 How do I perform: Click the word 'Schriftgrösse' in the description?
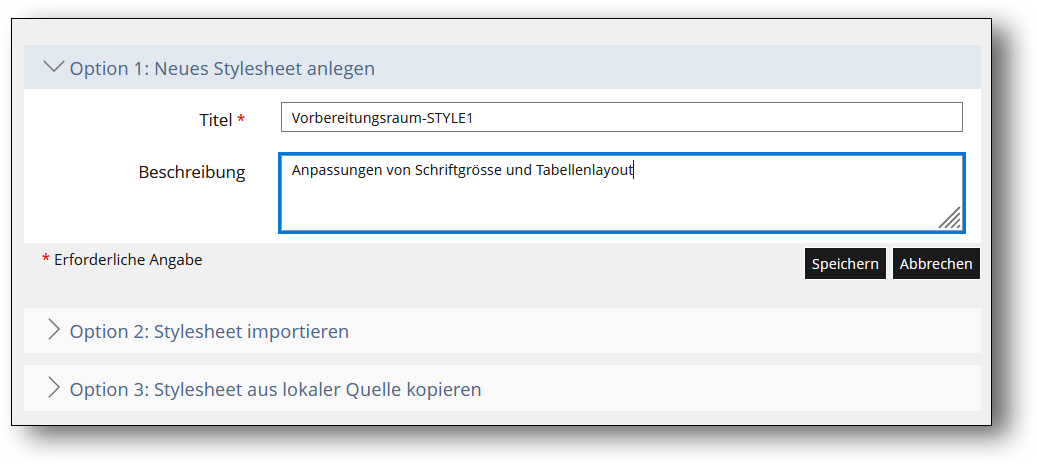[x=458, y=170]
